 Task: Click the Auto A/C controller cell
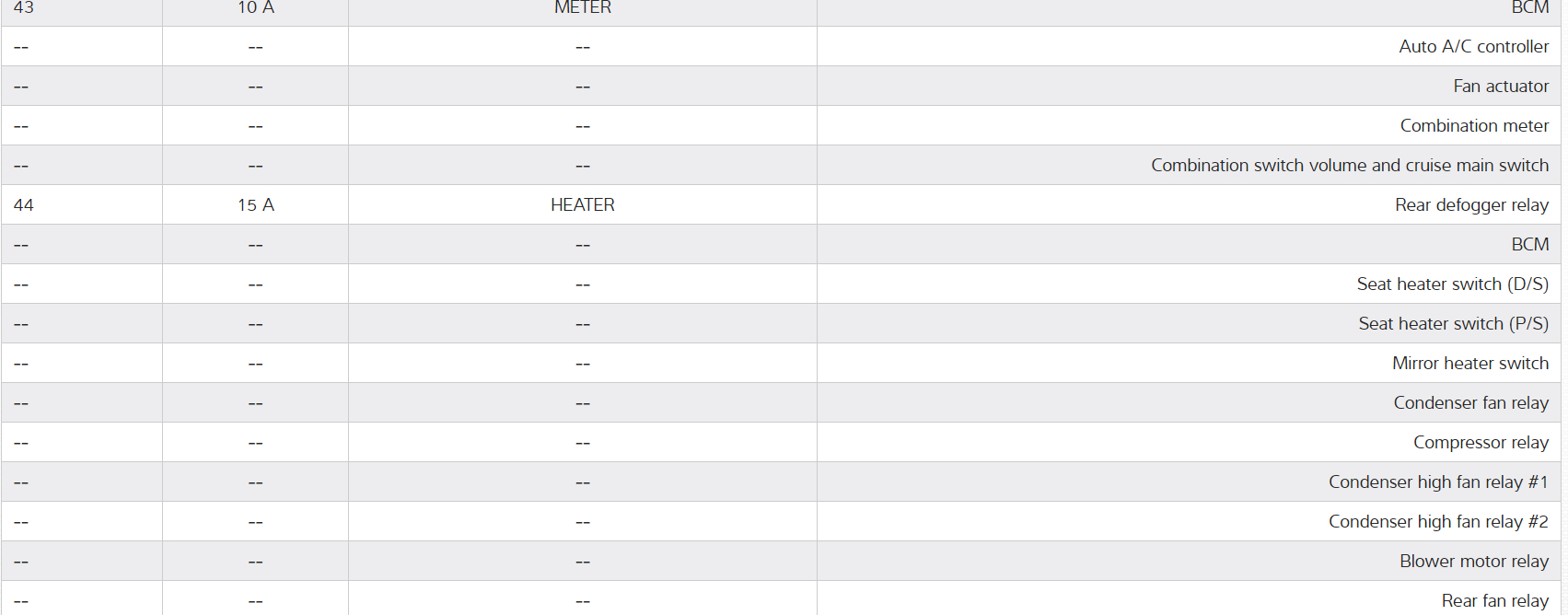(1473, 46)
